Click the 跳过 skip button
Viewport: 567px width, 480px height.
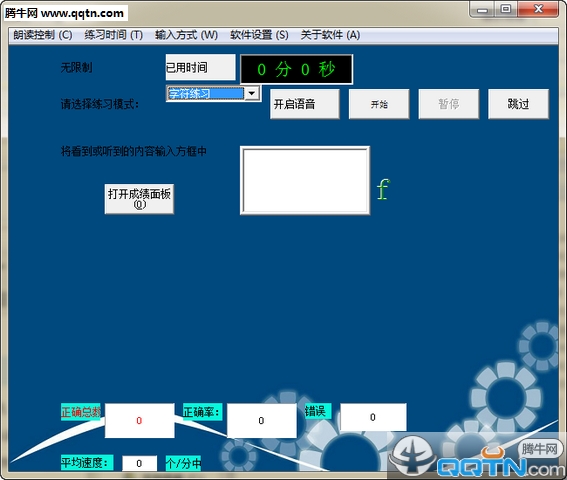(x=519, y=104)
